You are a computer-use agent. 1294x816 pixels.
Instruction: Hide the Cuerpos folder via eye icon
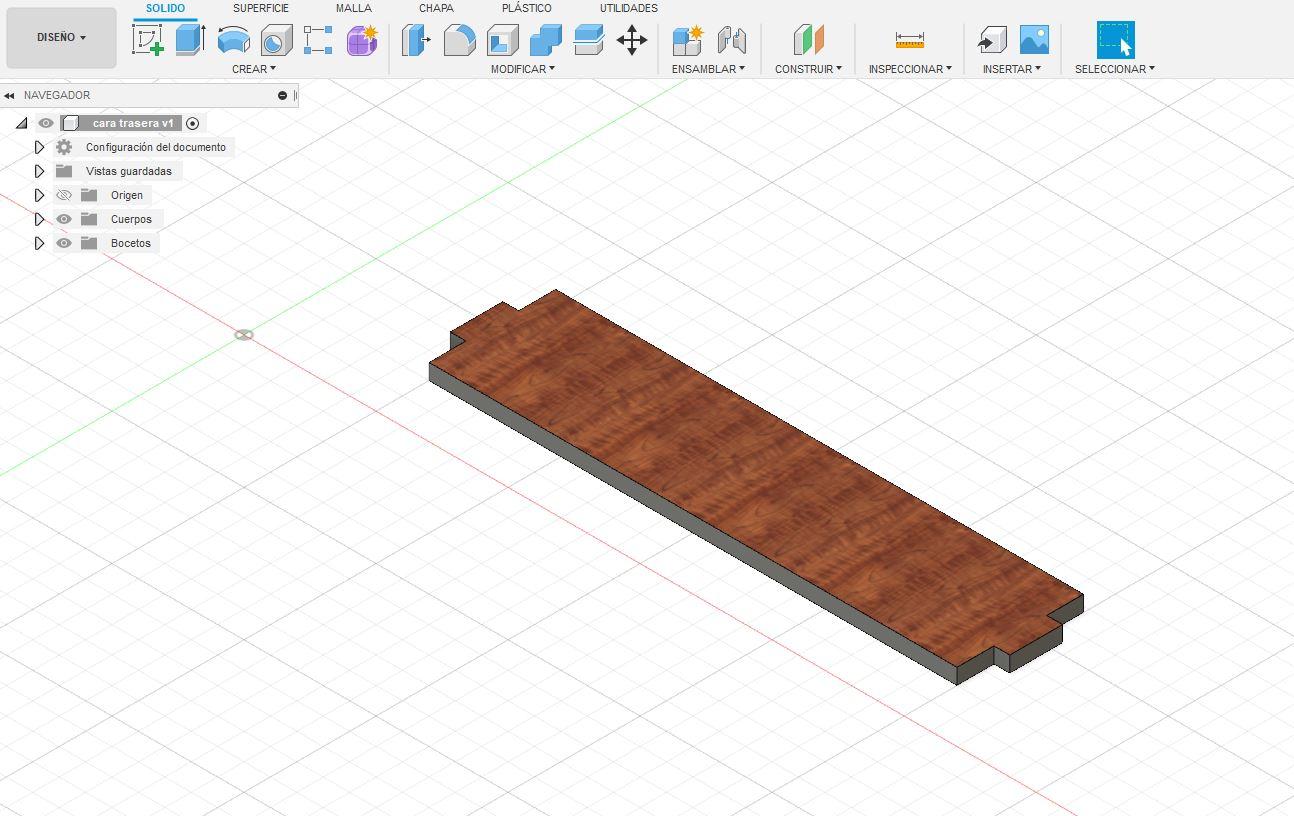[64, 219]
